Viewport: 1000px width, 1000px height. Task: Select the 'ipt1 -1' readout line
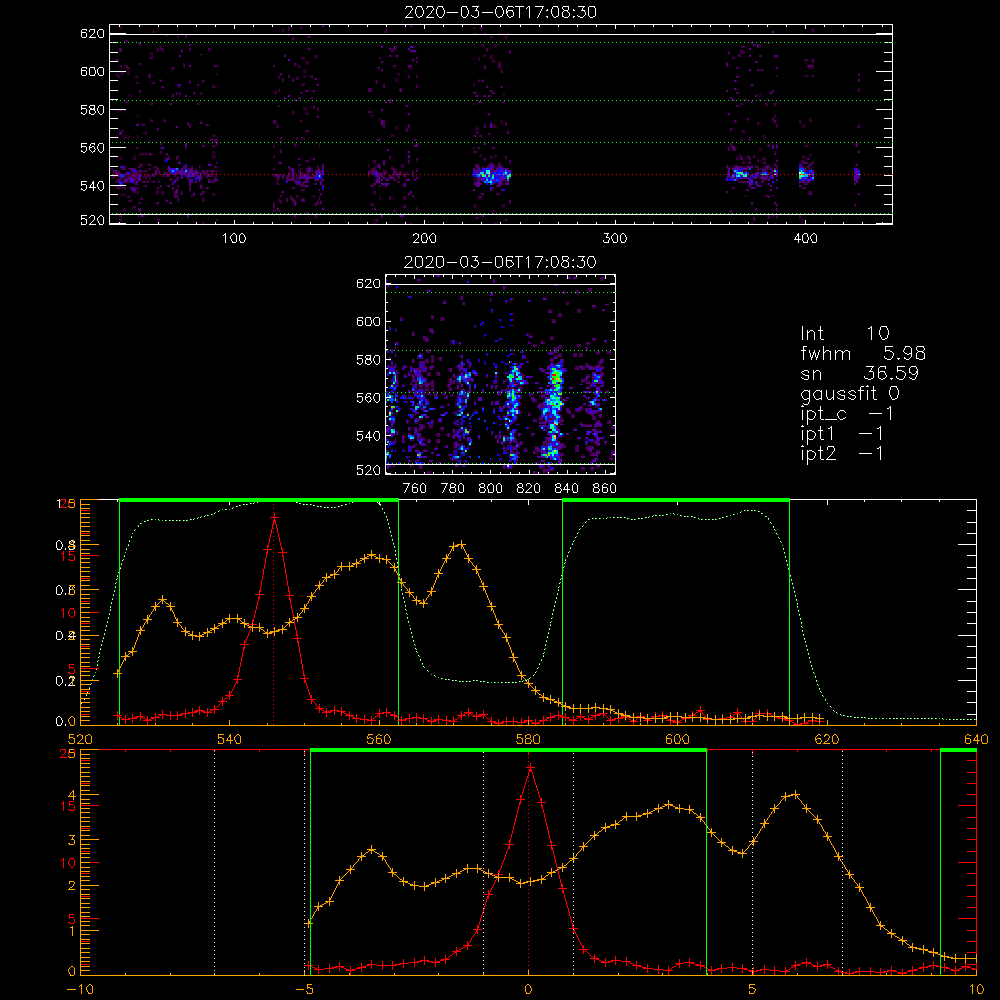click(x=842, y=434)
